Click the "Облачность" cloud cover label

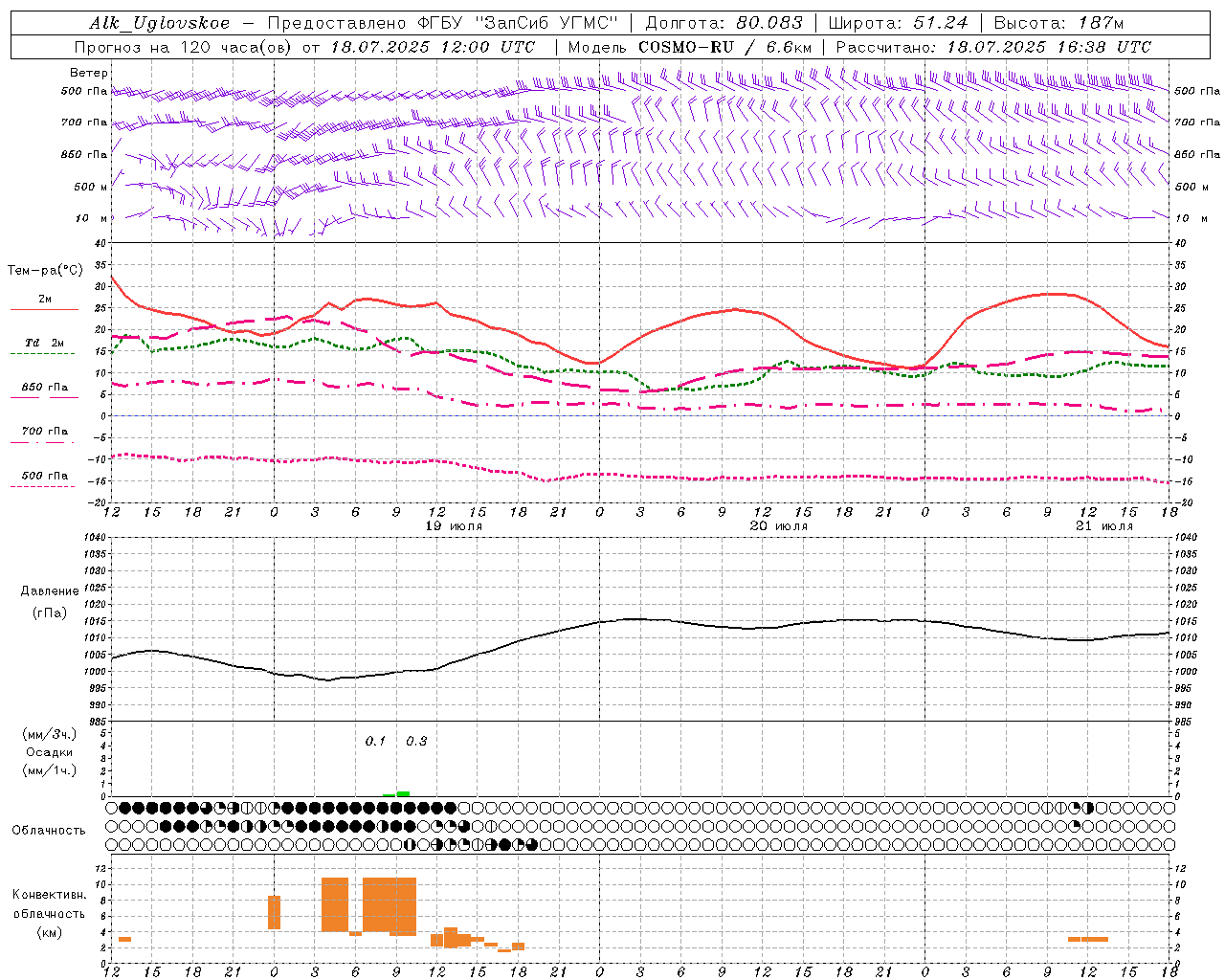49,831
